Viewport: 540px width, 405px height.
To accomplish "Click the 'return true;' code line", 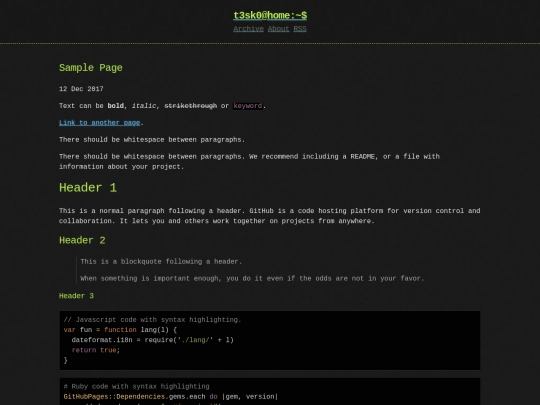I will click(96, 350).
